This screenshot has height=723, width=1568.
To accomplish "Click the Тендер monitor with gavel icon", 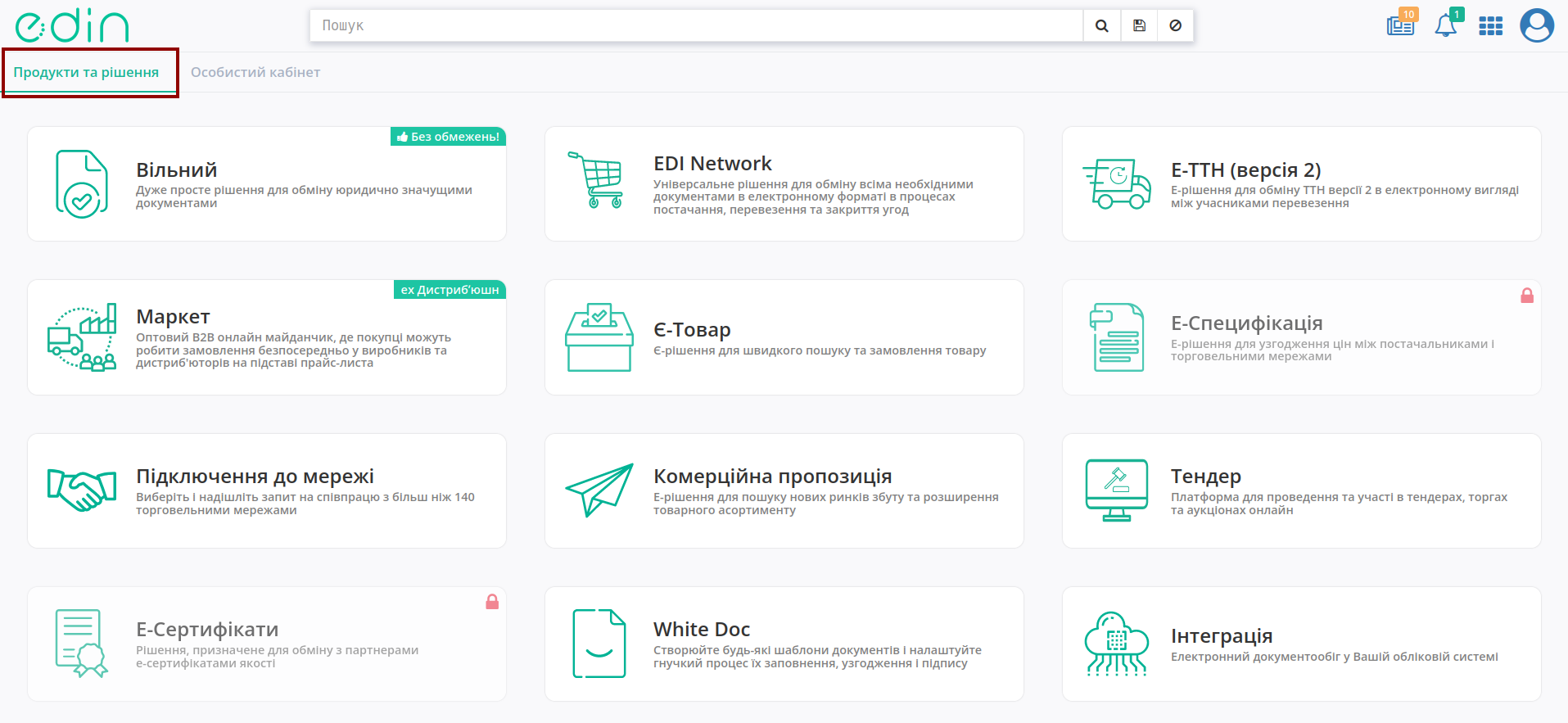I will [x=1117, y=490].
